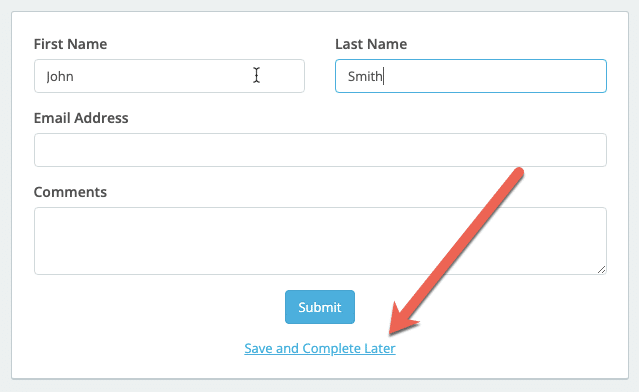This screenshot has width=639, height=392.
Task: Focus the Last Name input field
Action: (x=471, y=76)
